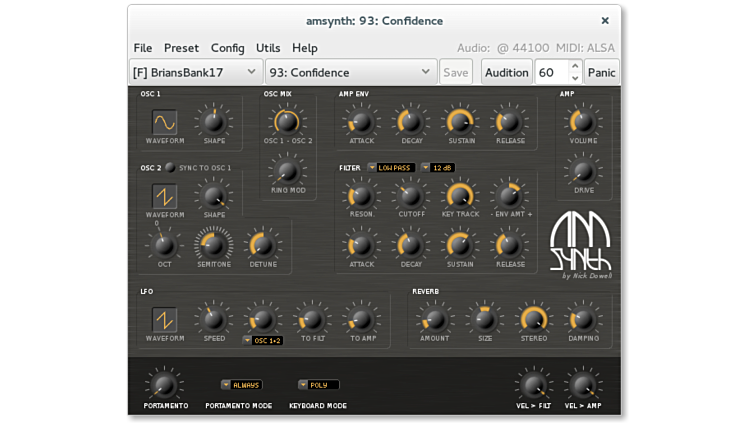Image resolution: width=752 pixels, height=423 pixels.
Task: Open the Low Pass filter type dropdown
Action: pos(391,167)
